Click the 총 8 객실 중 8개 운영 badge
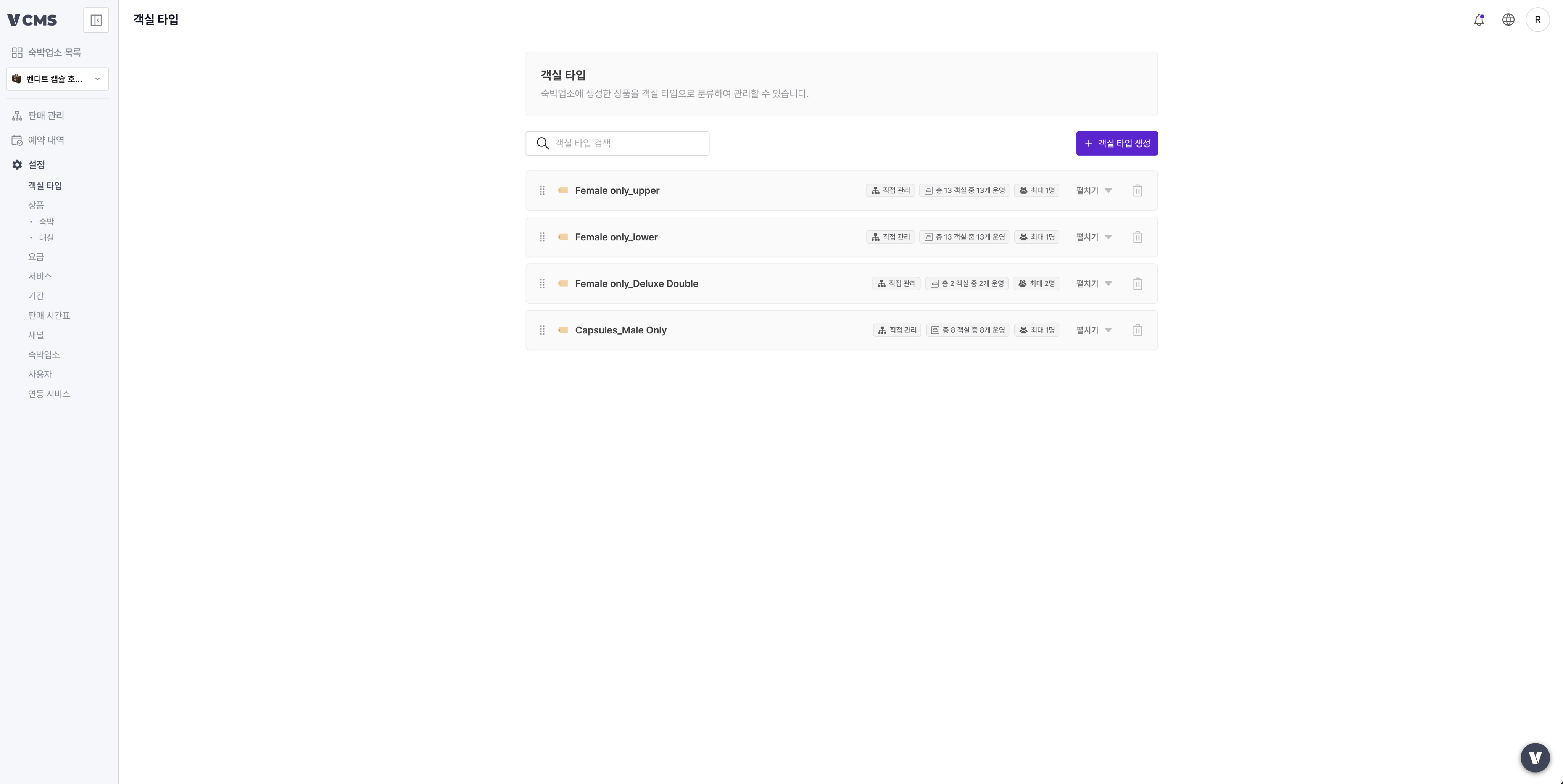Image resolution: width=1563 pixels, height=784 pixels. 967,330
